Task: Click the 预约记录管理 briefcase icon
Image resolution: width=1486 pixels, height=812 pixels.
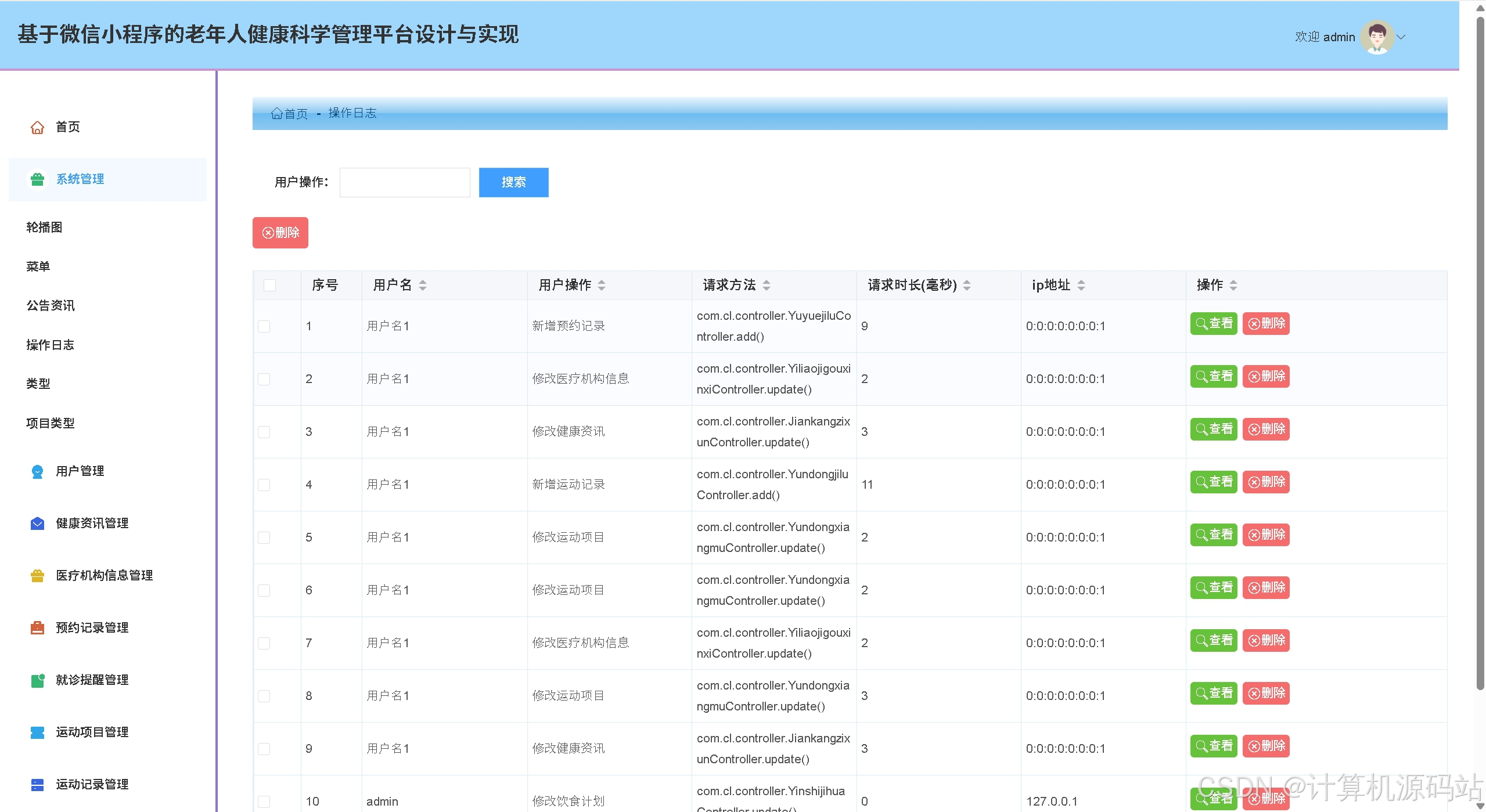Action: coord(37,628)
